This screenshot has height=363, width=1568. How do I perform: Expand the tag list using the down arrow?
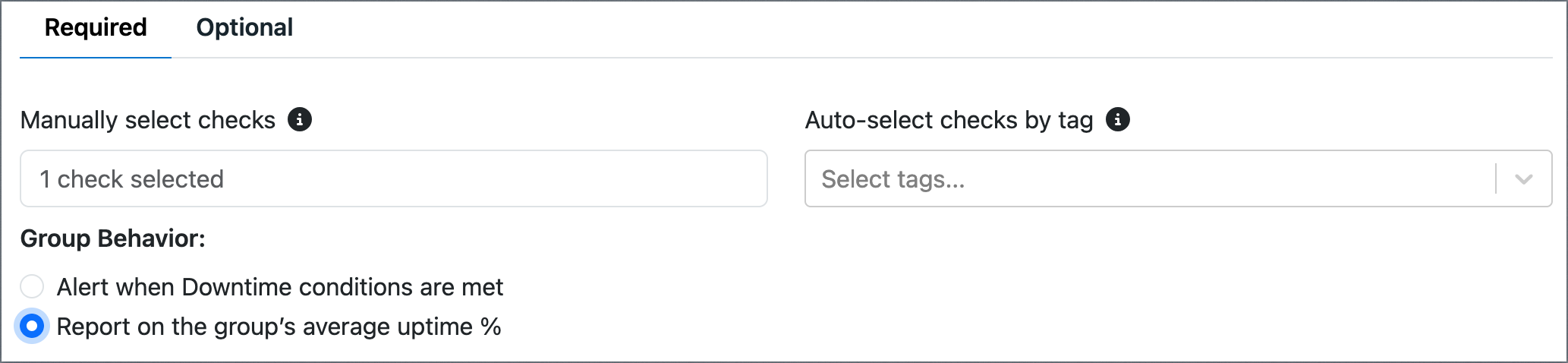click(1524, 179)
